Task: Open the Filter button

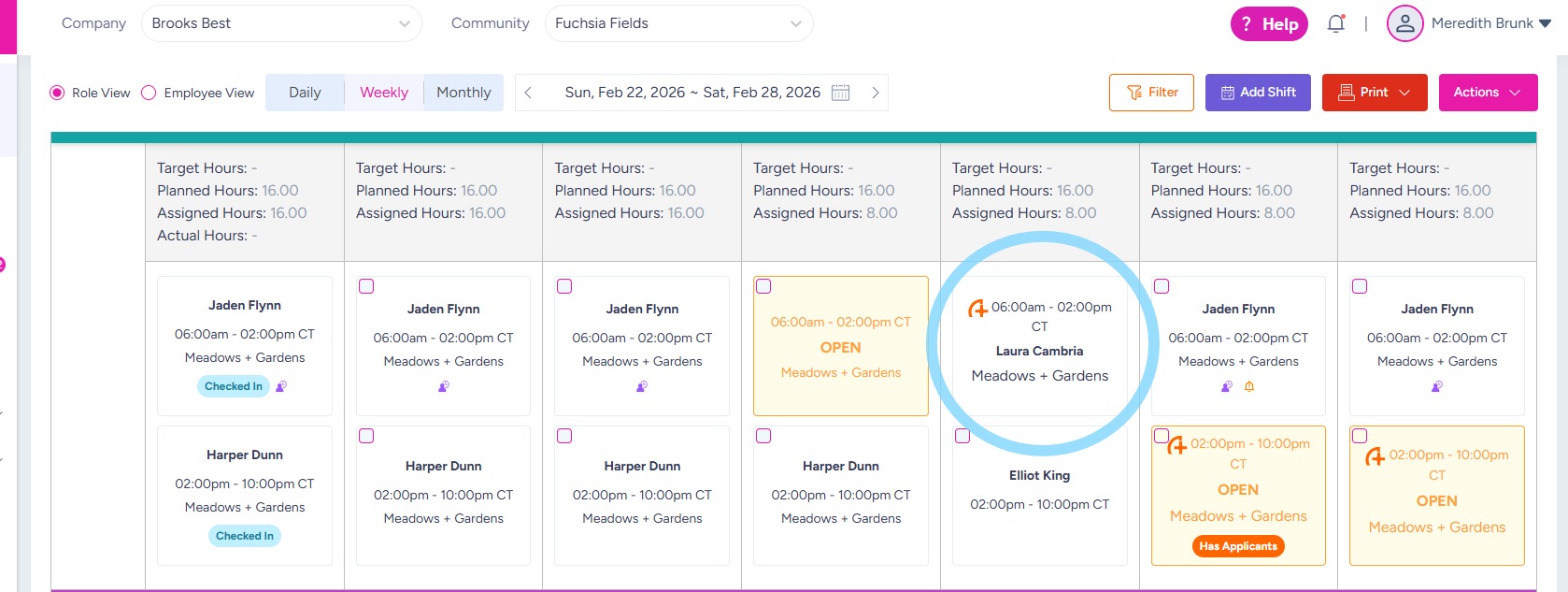Action: click(1151, 93)
